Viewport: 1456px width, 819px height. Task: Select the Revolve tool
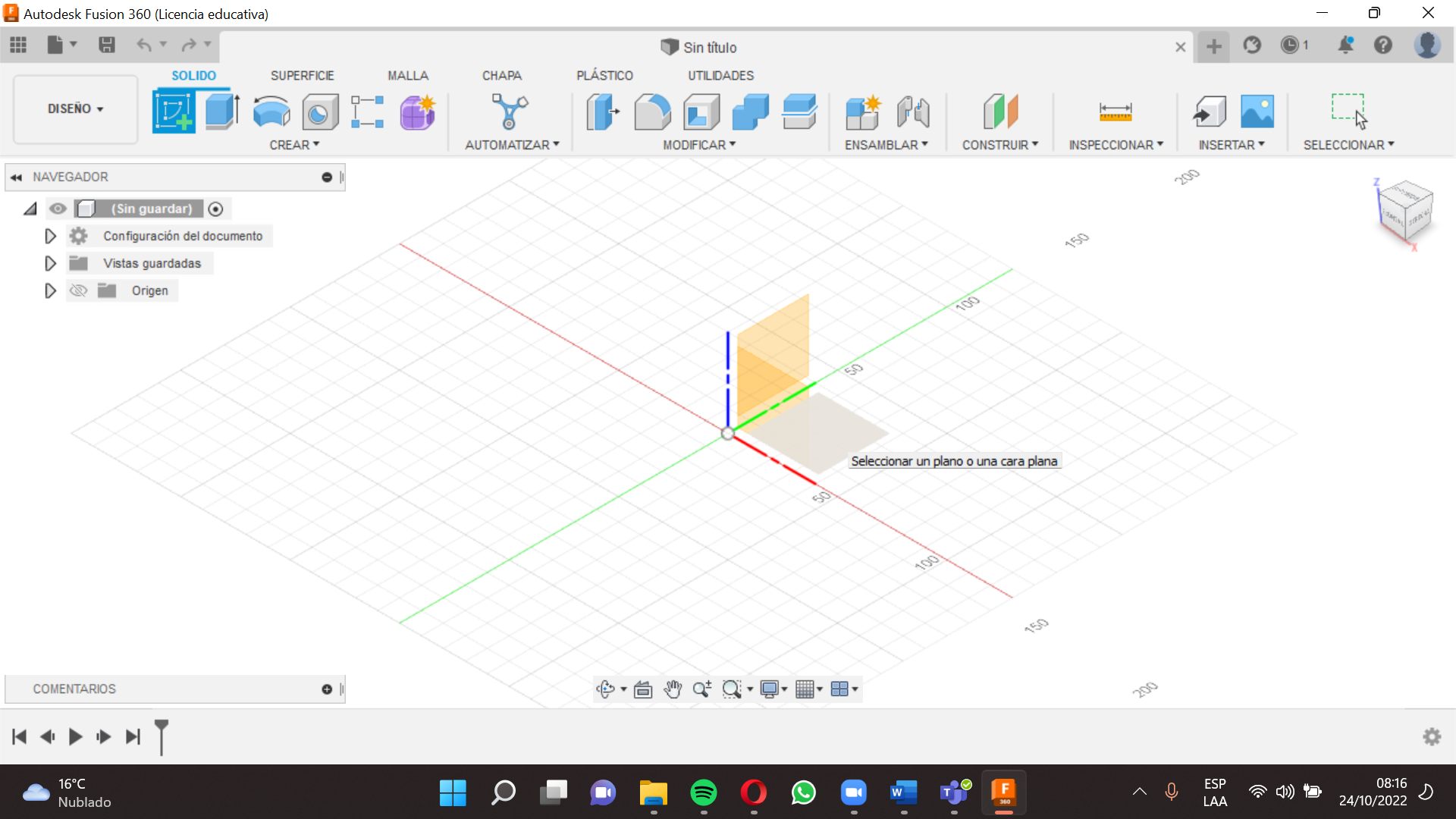pyautogui.click(x=271, y=112)
